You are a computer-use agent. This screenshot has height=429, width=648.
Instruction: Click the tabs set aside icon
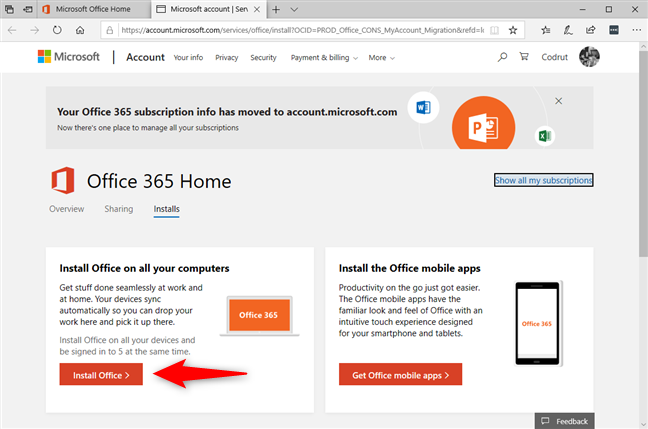click(x=9, y=9)
